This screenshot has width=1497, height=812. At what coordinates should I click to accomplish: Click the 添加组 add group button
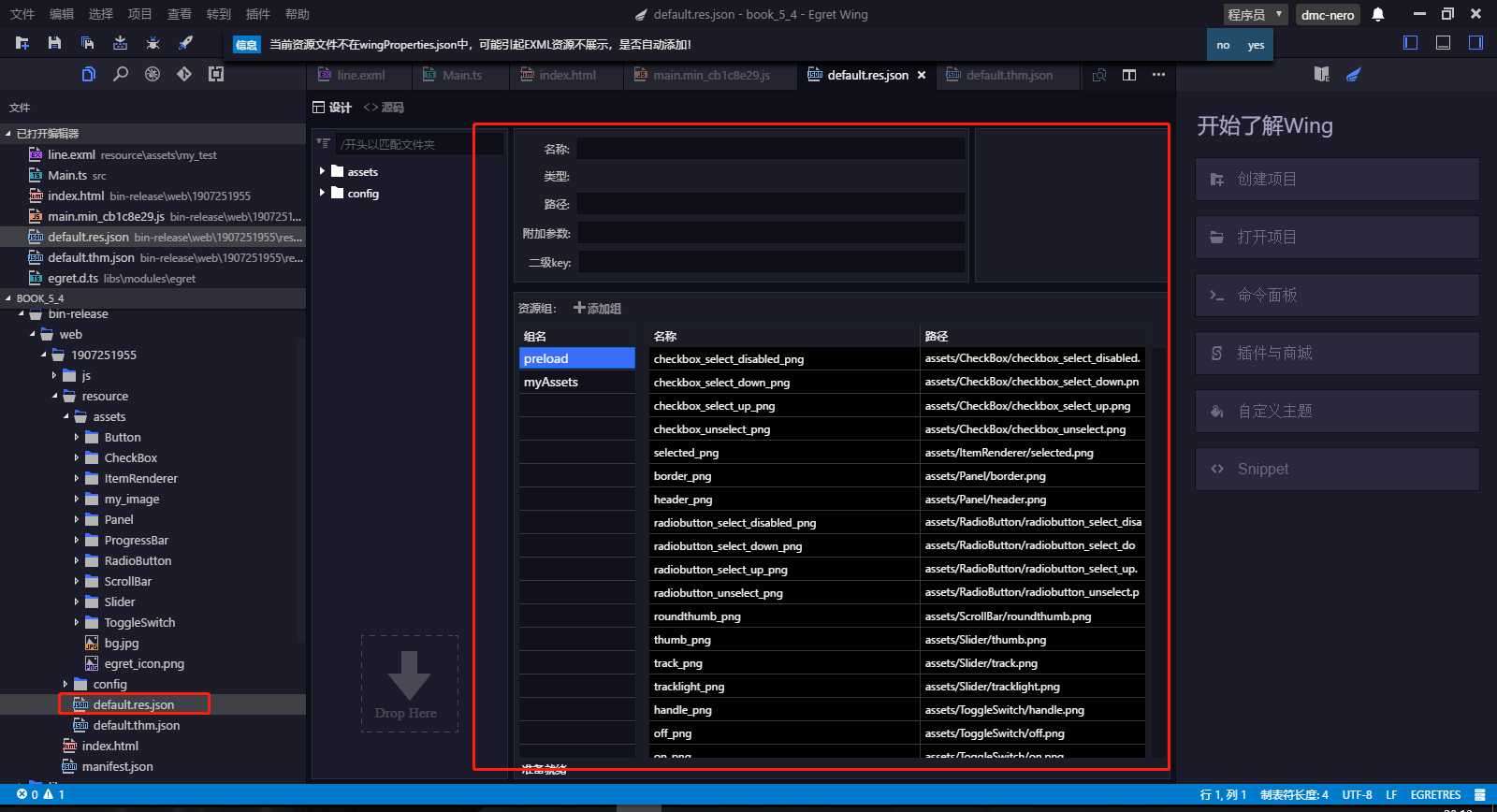point(597,308)
